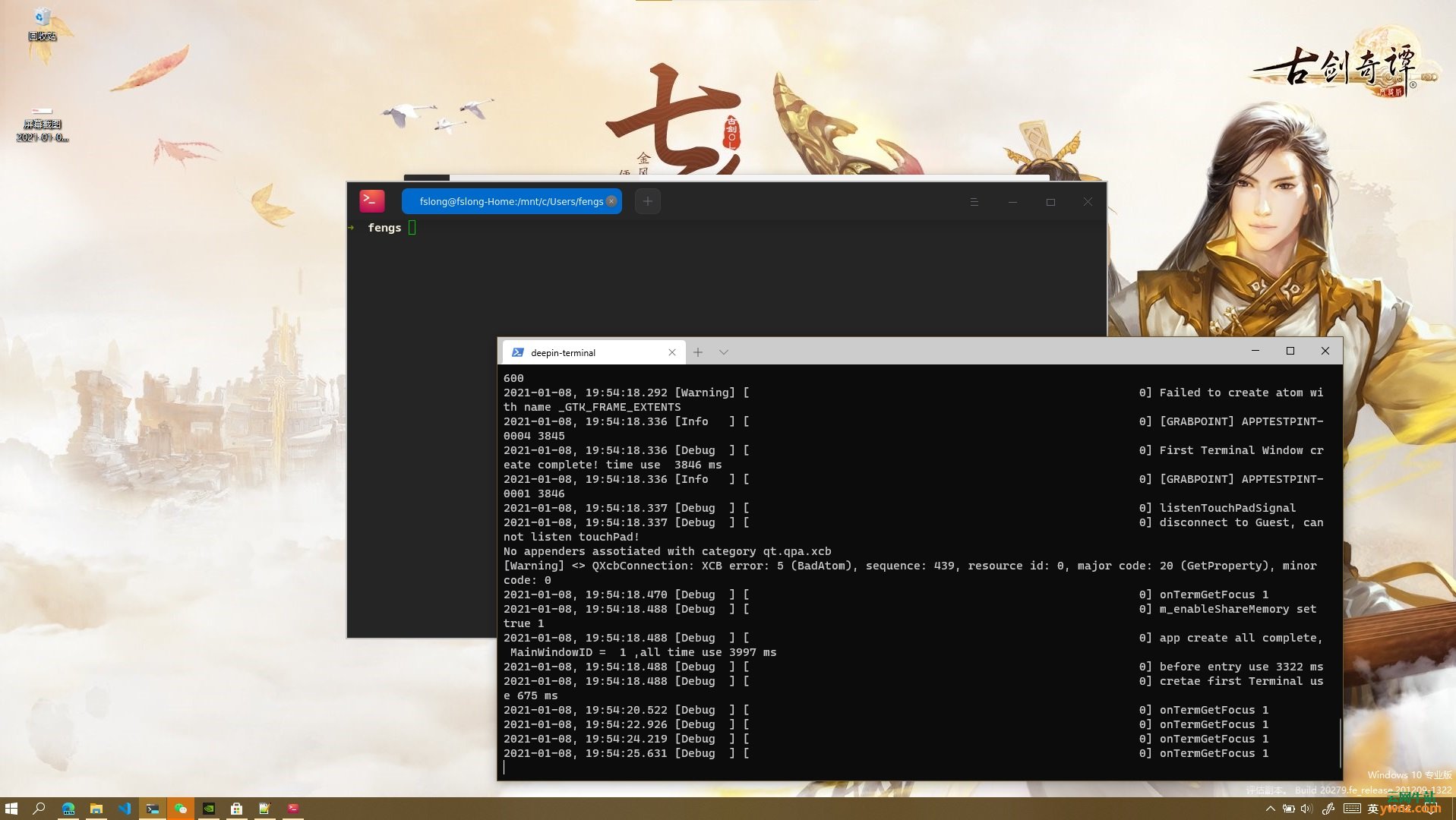Open Notepad++ from the taskbar
This screenshot has width=1456, height=820.
tap(264, 809)
